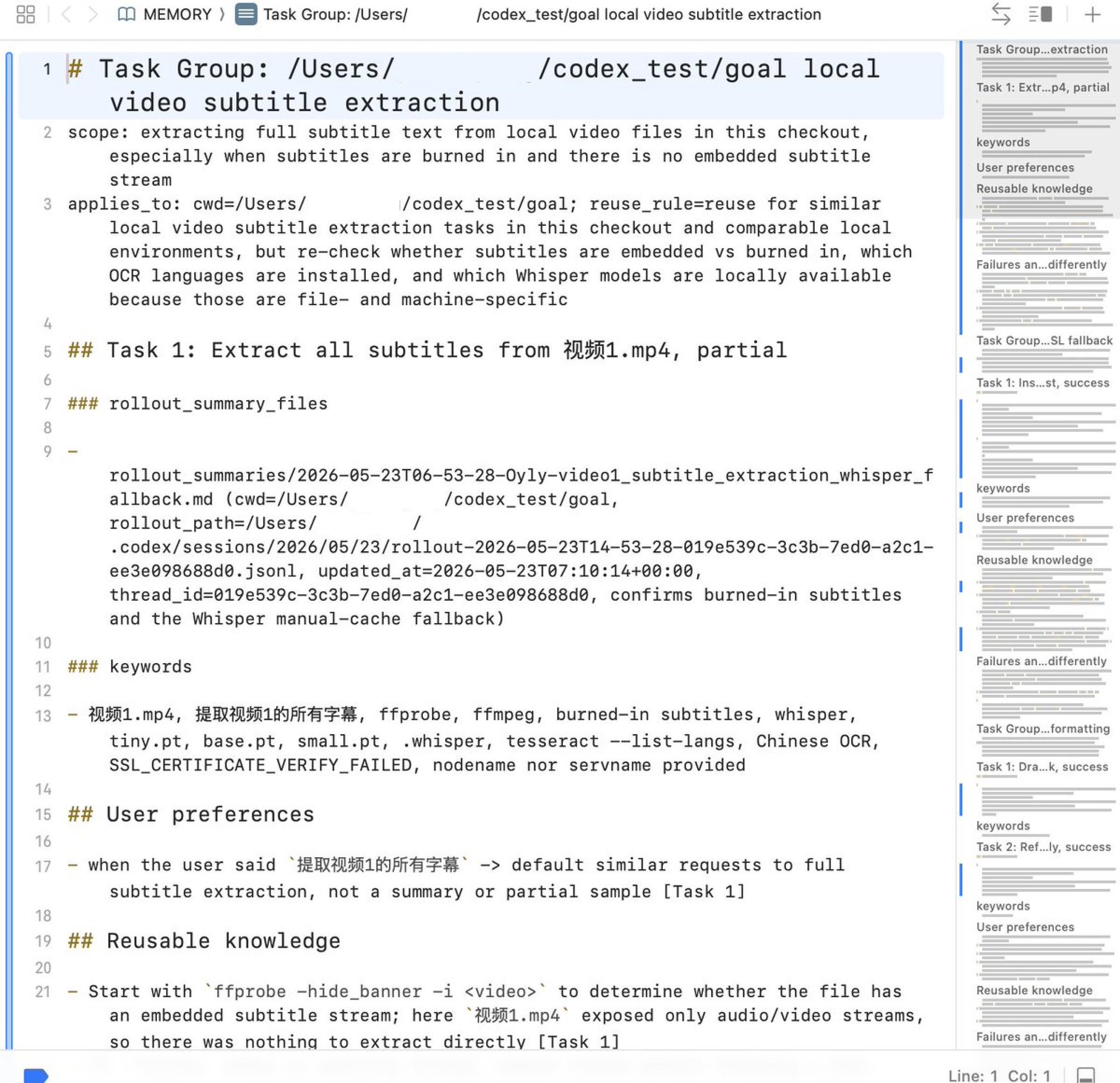This screenshot has width=1120, height=1083.
Task: Click the Line: 1 Col: 1 indicator
Action: pyautogui.click(x=999, y=1075)
